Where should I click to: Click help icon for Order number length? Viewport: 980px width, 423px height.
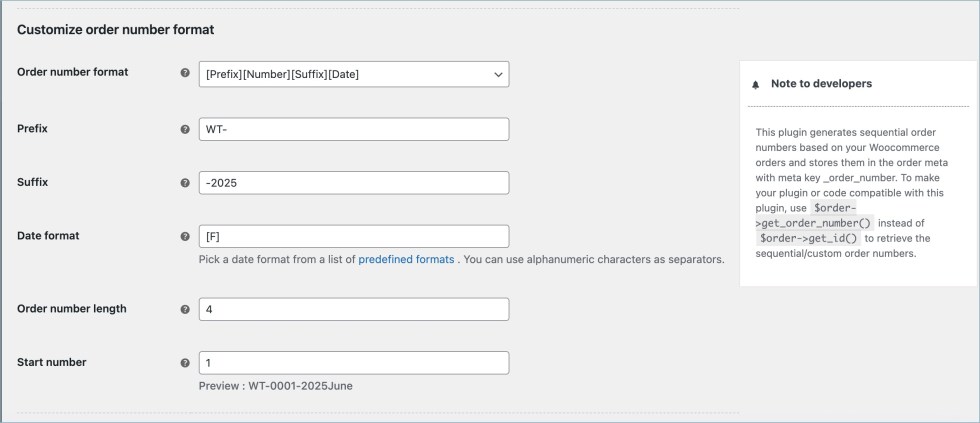pos(185,310)
